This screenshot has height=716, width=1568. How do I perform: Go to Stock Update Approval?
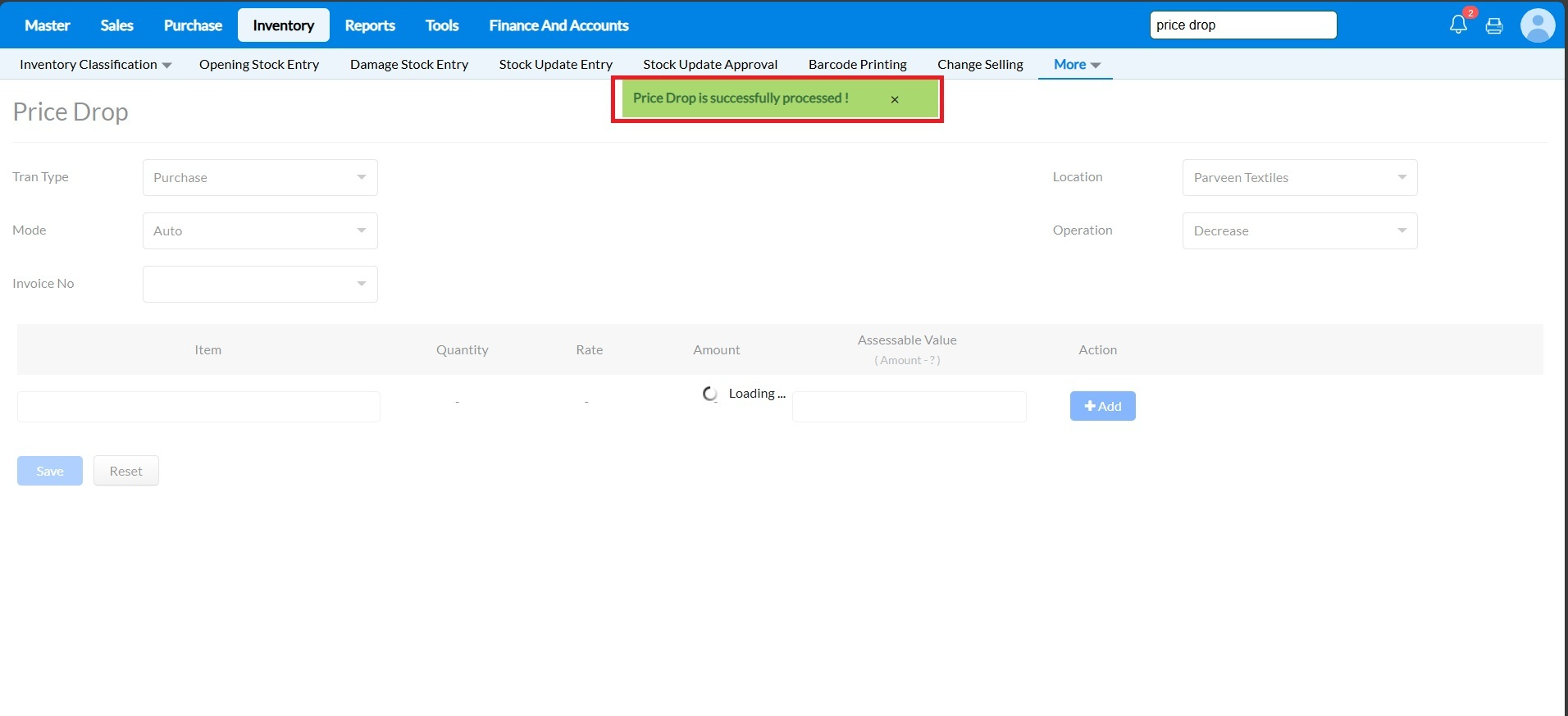pos(710,64)
